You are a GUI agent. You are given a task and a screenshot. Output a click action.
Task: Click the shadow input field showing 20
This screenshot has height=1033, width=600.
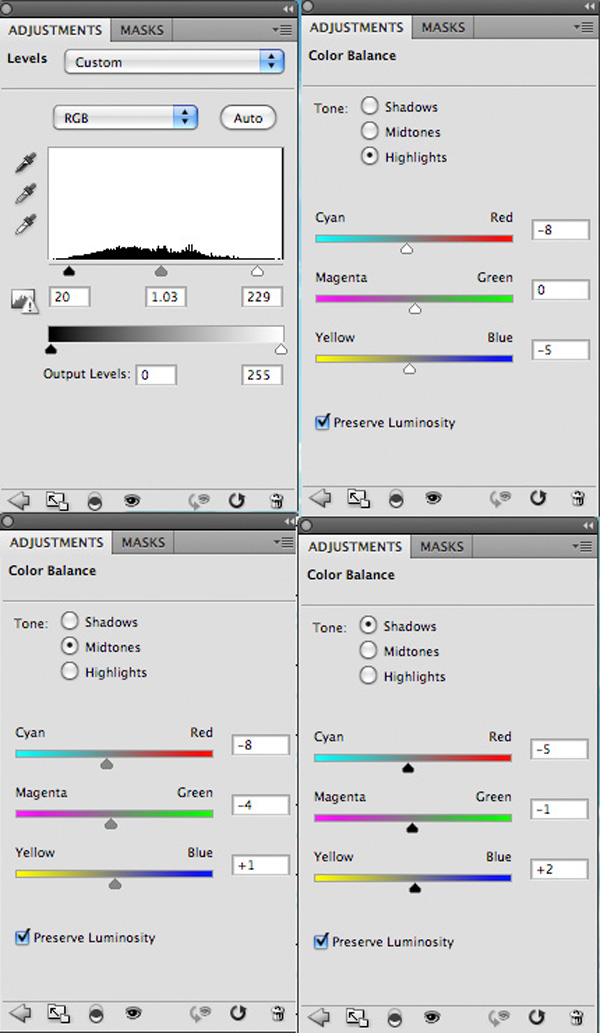(x=70, y=296)
